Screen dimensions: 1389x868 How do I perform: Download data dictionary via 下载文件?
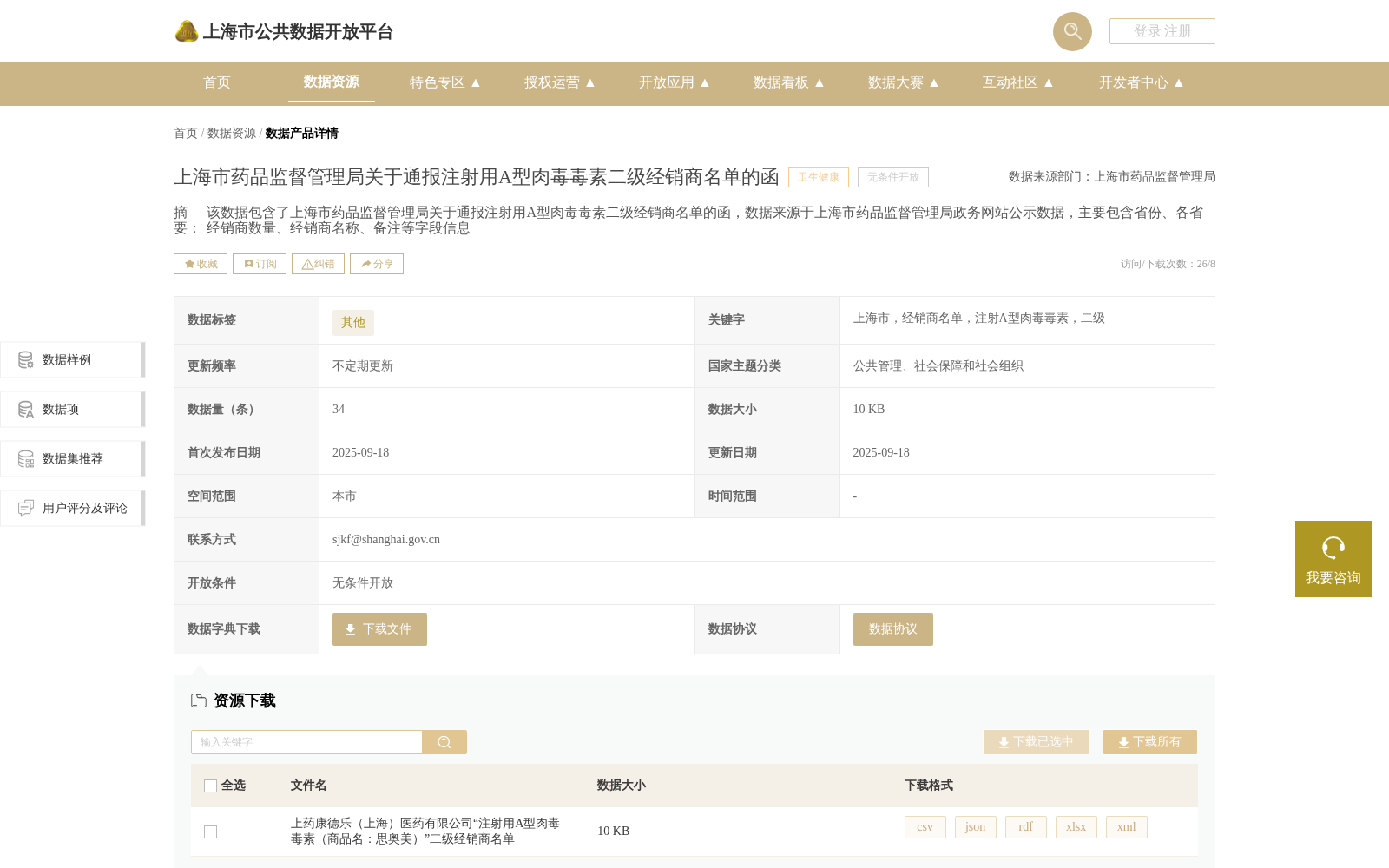click(x=379, y=629)
